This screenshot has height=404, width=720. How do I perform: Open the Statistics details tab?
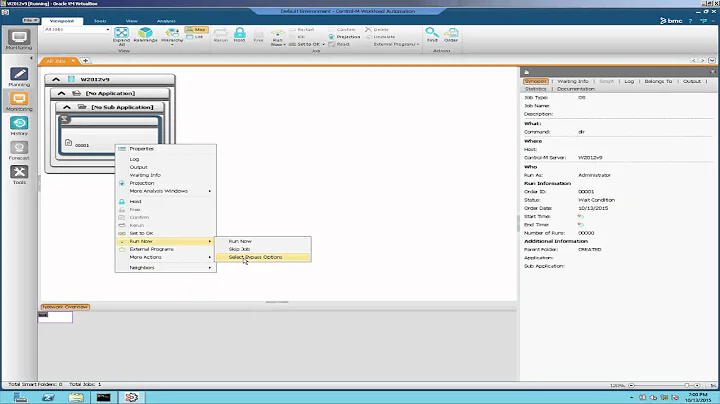pyautogui.click(x=535, y=89)
